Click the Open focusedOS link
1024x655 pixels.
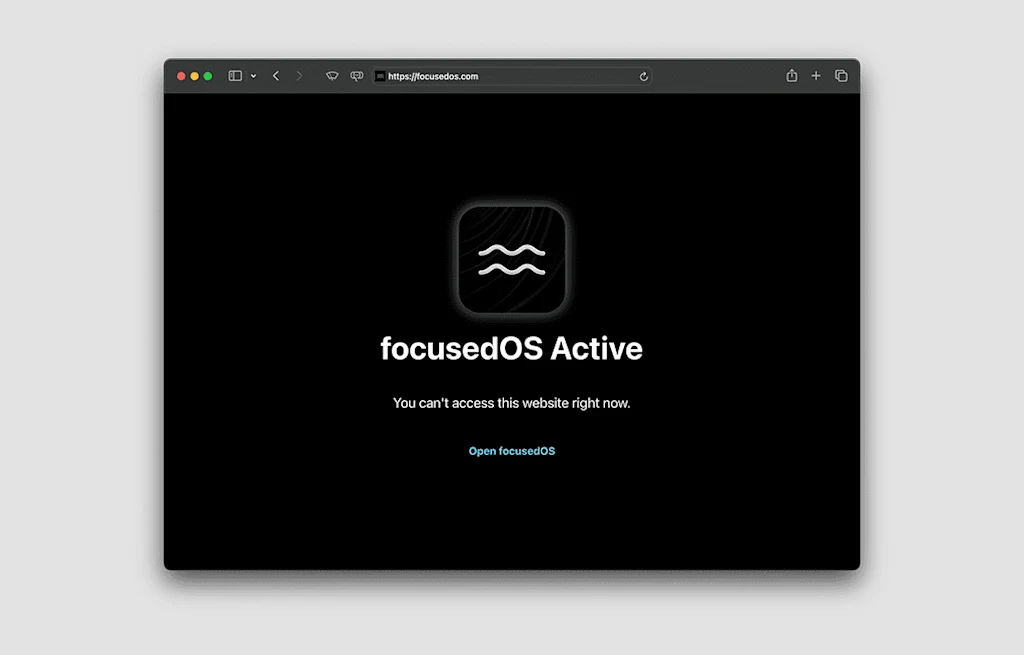[x=512, y=451]
